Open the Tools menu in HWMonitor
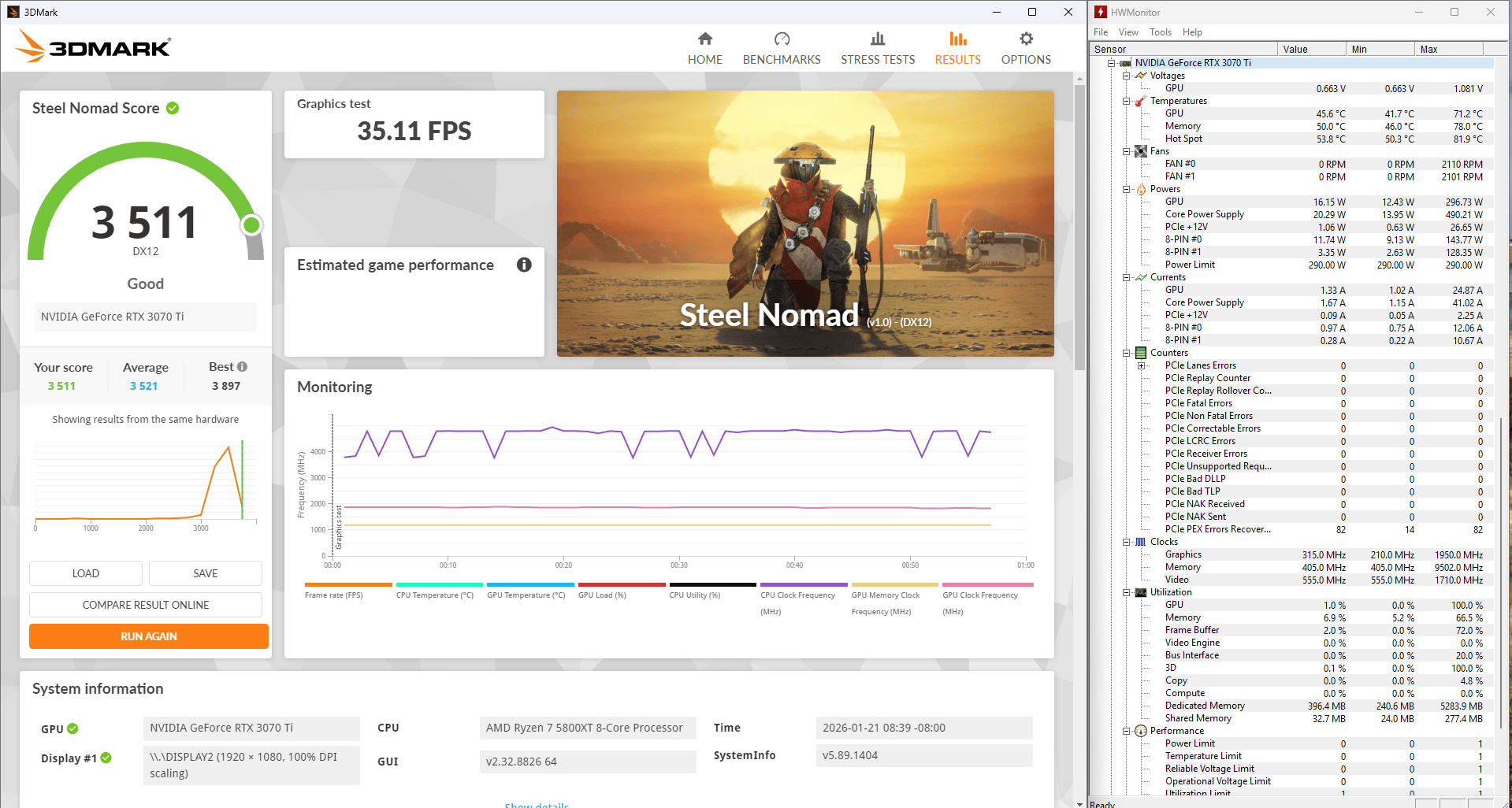The image size is (1512, 808). coord(1161,32)
